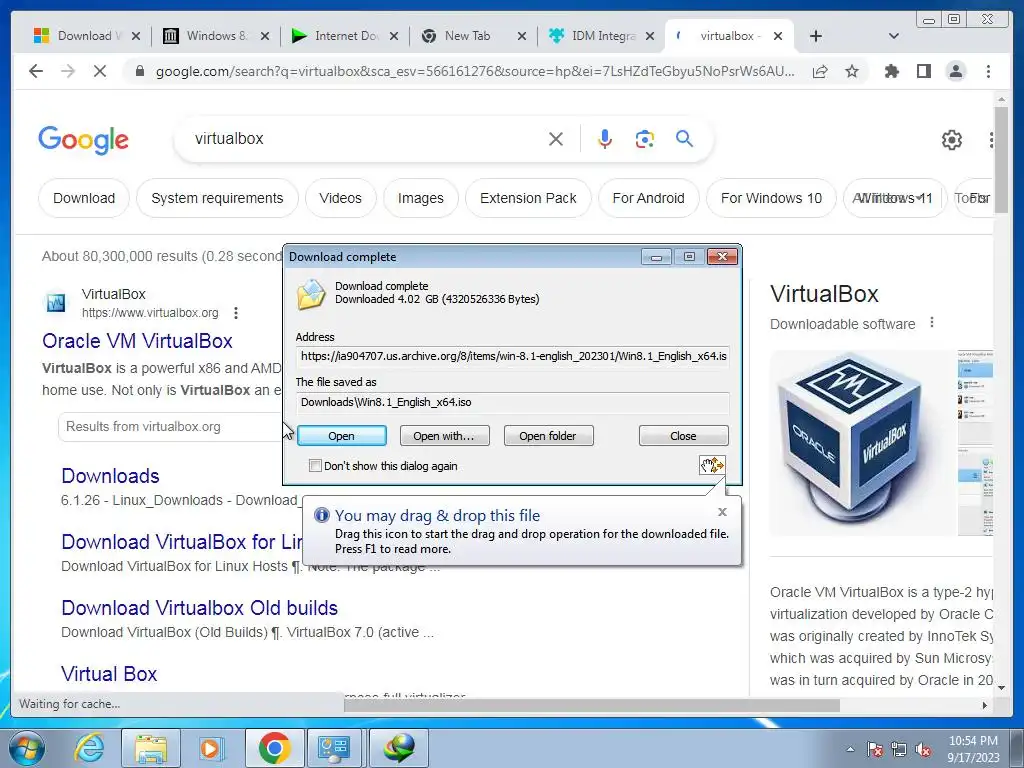Open Oracle VM VirtualBox result link

click(x=137, y=341)
